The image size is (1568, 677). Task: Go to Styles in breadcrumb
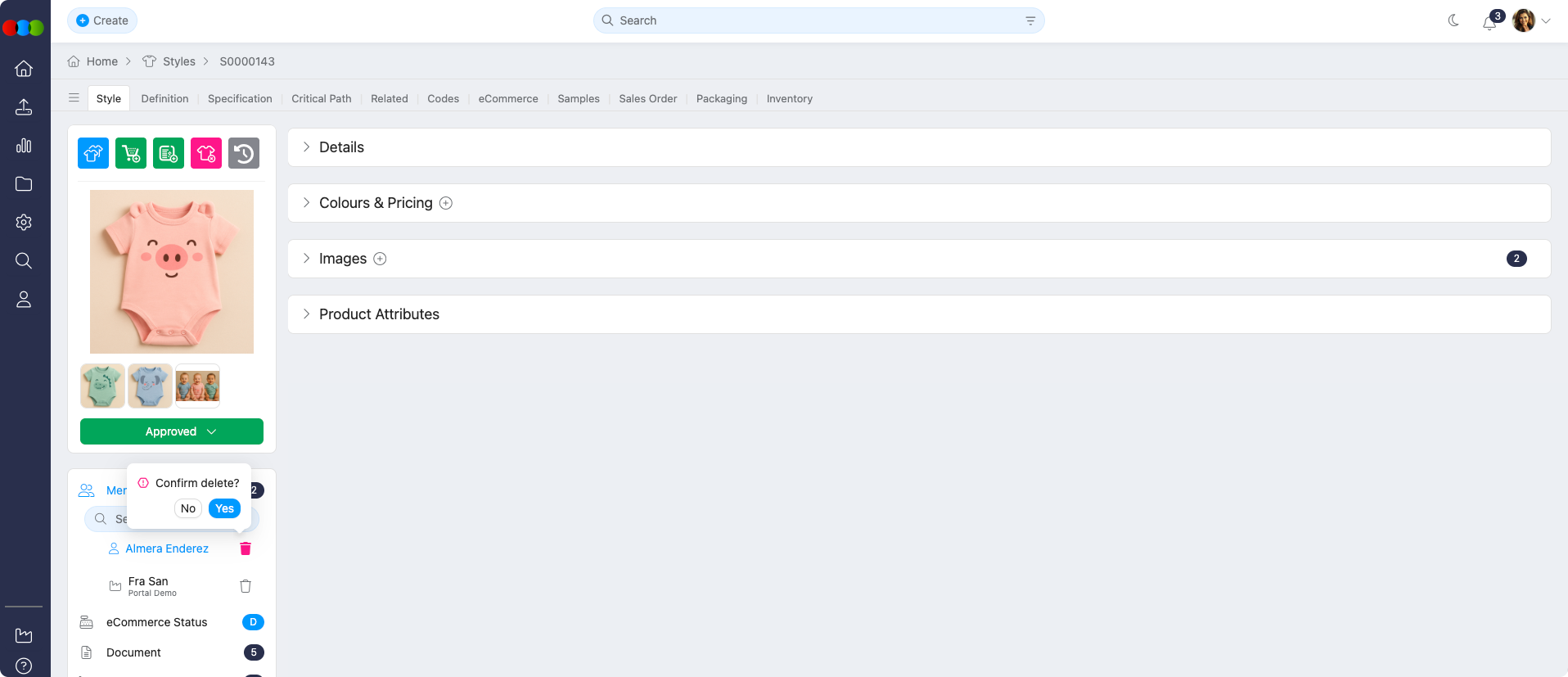(x=178, y=61)
